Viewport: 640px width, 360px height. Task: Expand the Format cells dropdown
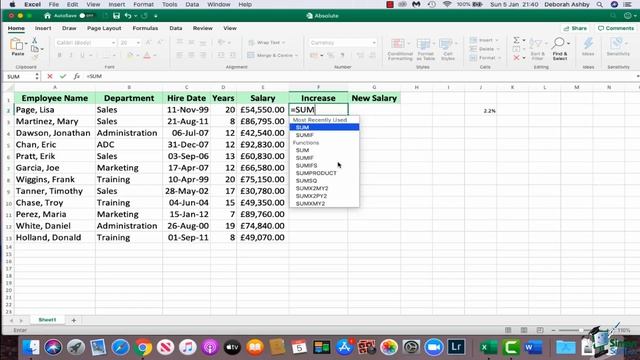click(499, 58)
